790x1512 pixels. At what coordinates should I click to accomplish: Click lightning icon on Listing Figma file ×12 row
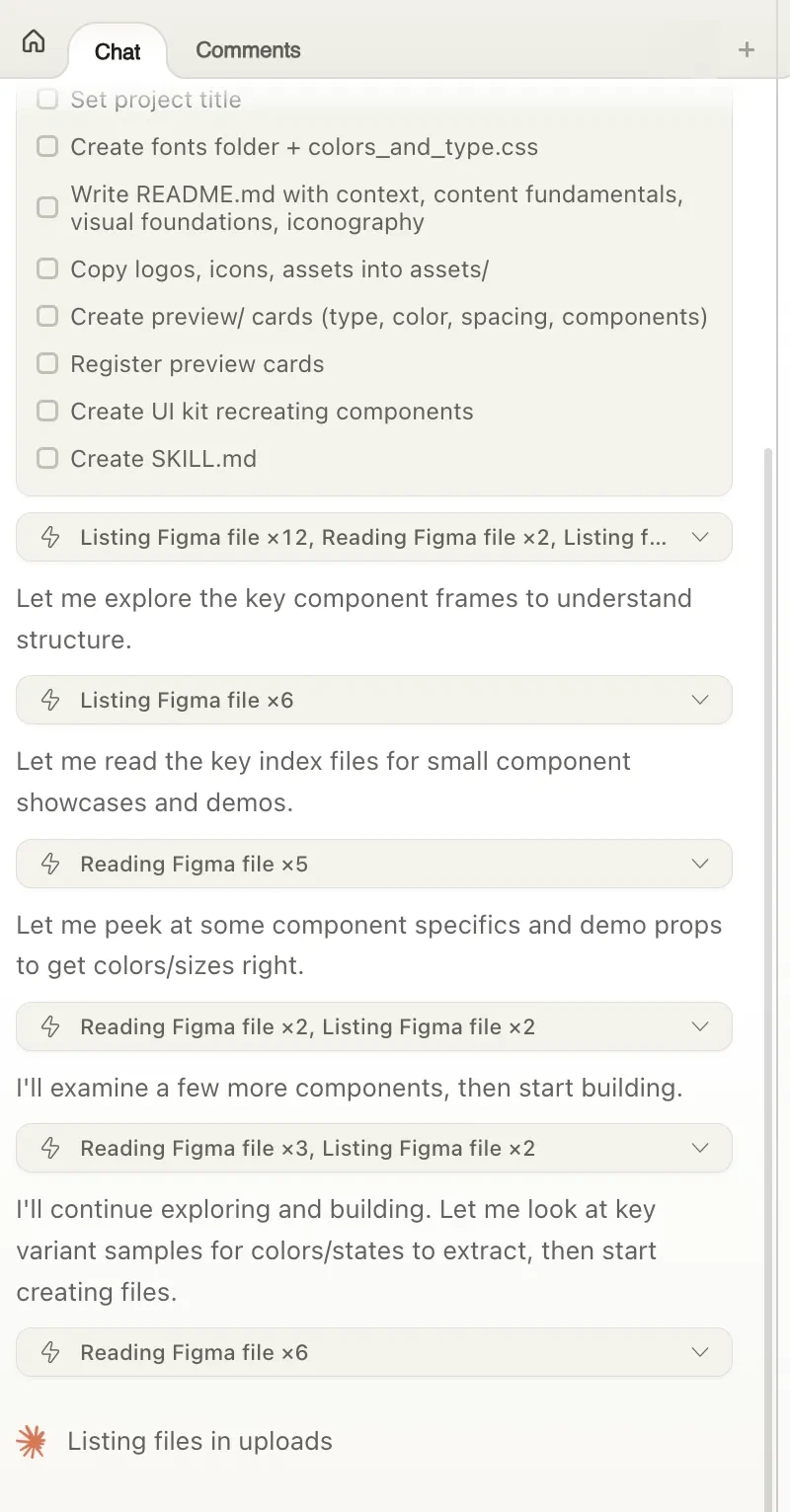[49, 537]
